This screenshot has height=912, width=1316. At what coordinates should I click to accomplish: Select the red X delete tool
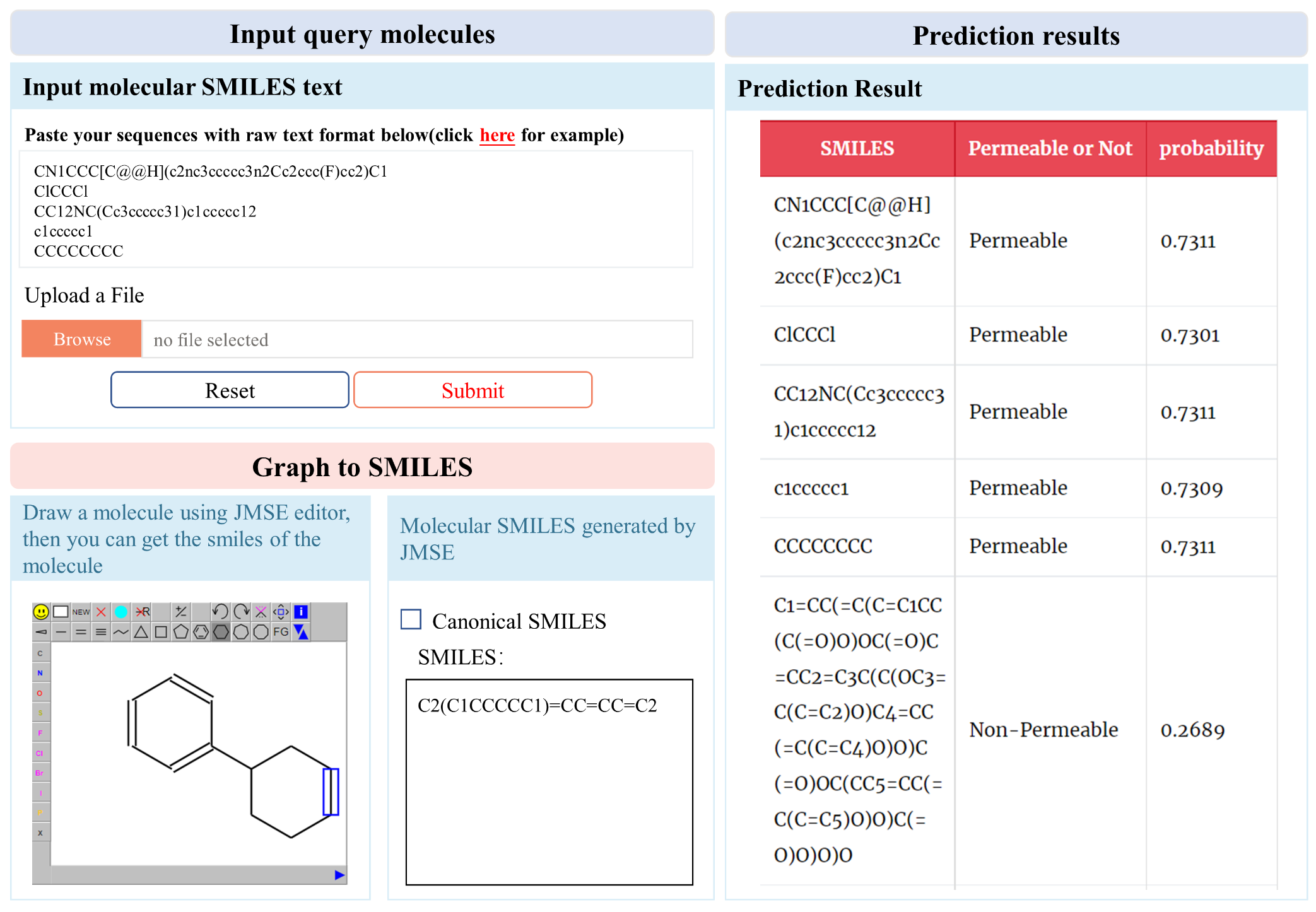[x=101, y=612]
